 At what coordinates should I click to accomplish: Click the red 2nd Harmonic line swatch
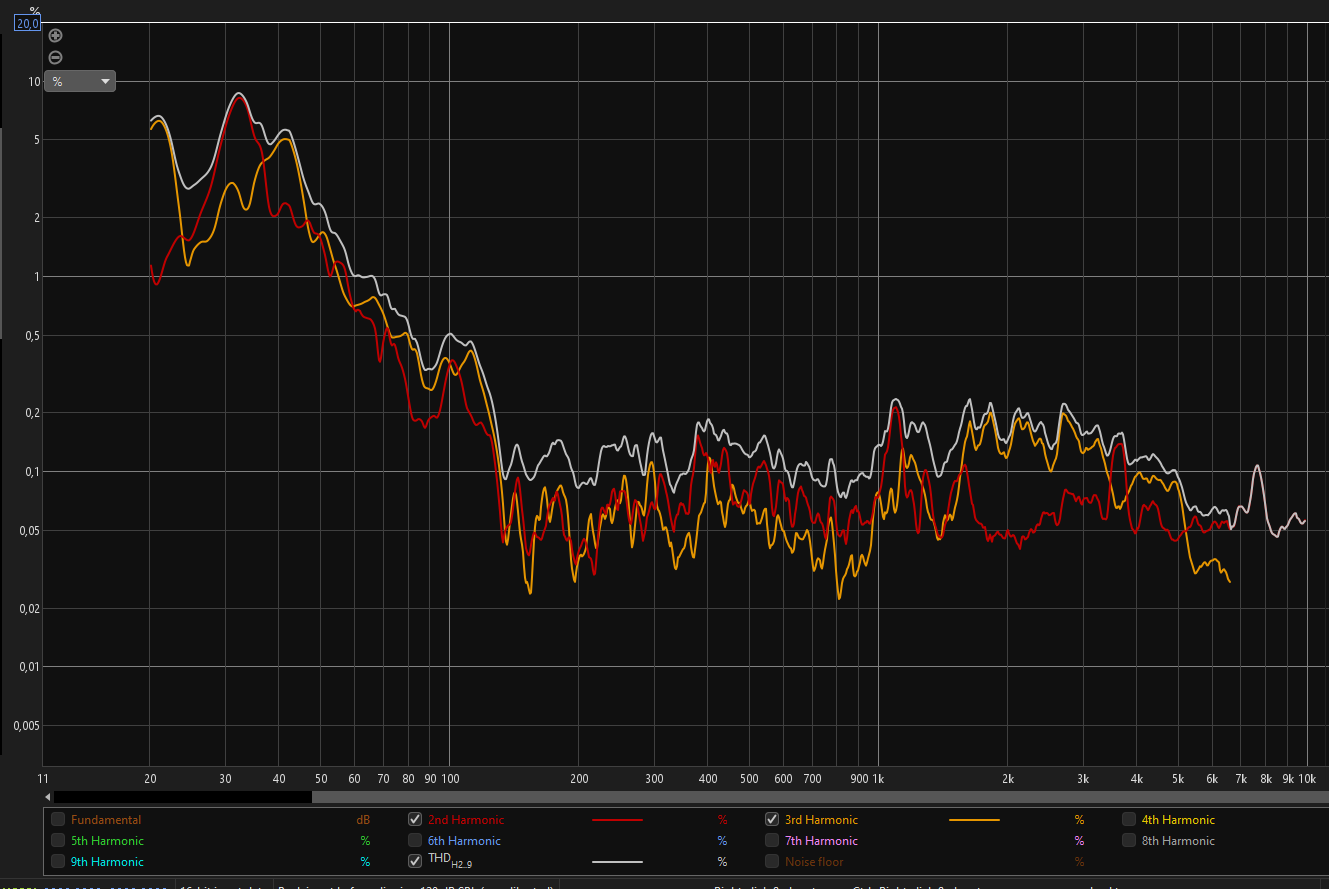617,820
